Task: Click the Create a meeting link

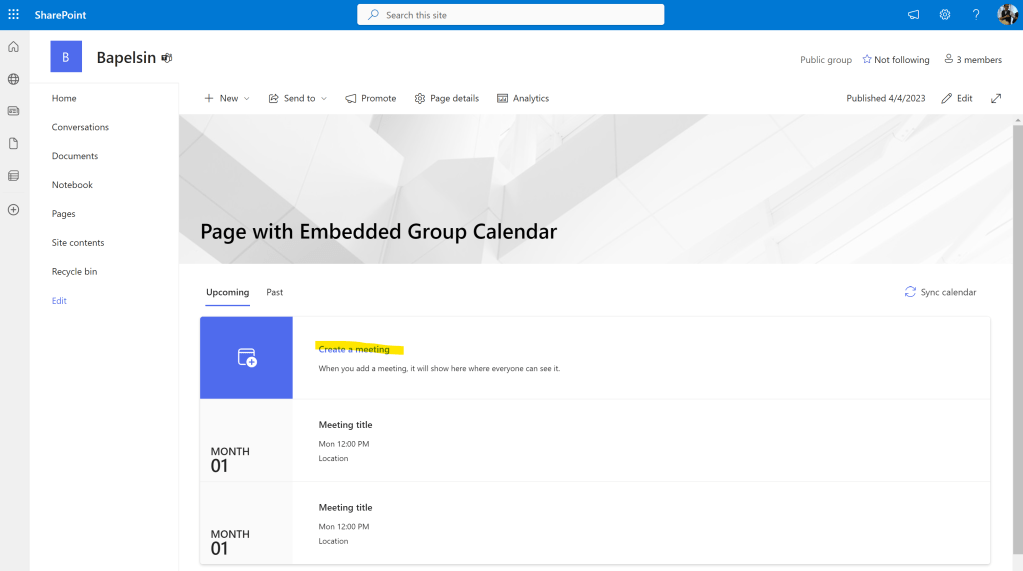Action: point(354,349)
